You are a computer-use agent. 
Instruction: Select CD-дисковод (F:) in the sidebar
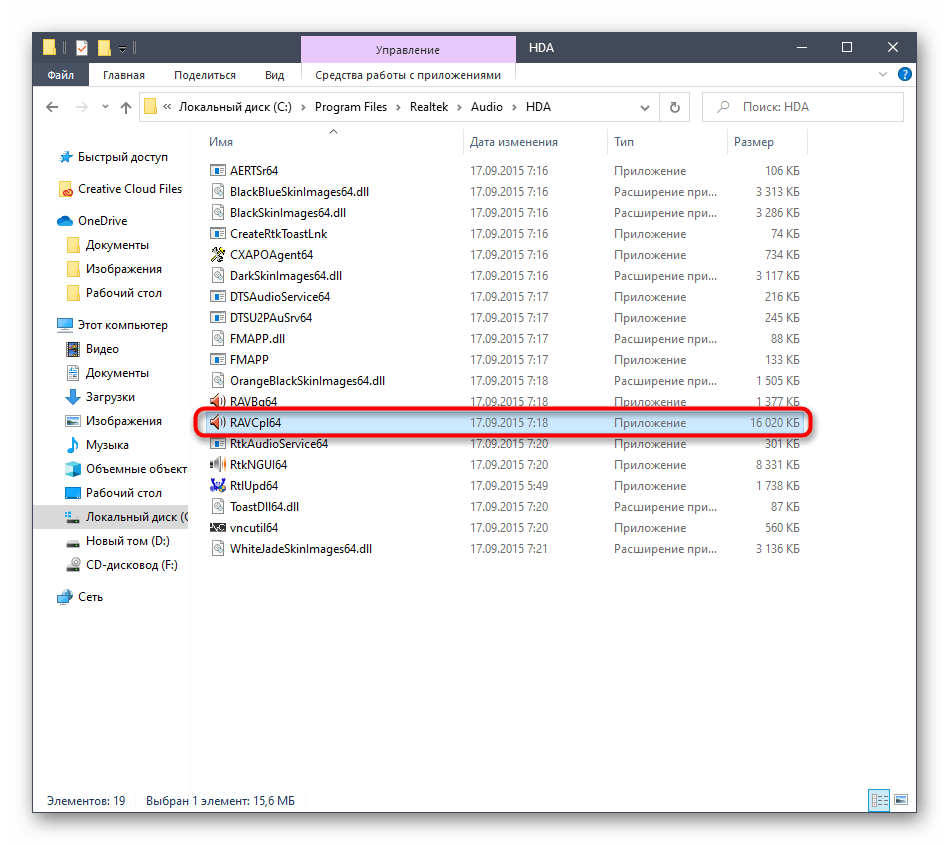[131, 565]
